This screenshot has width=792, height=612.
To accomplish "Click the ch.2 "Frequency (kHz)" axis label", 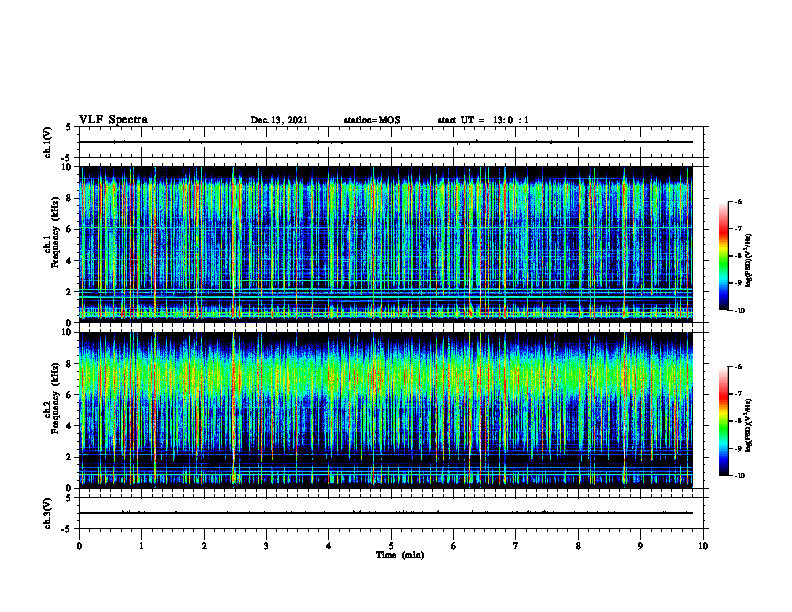I will [55, 398].
